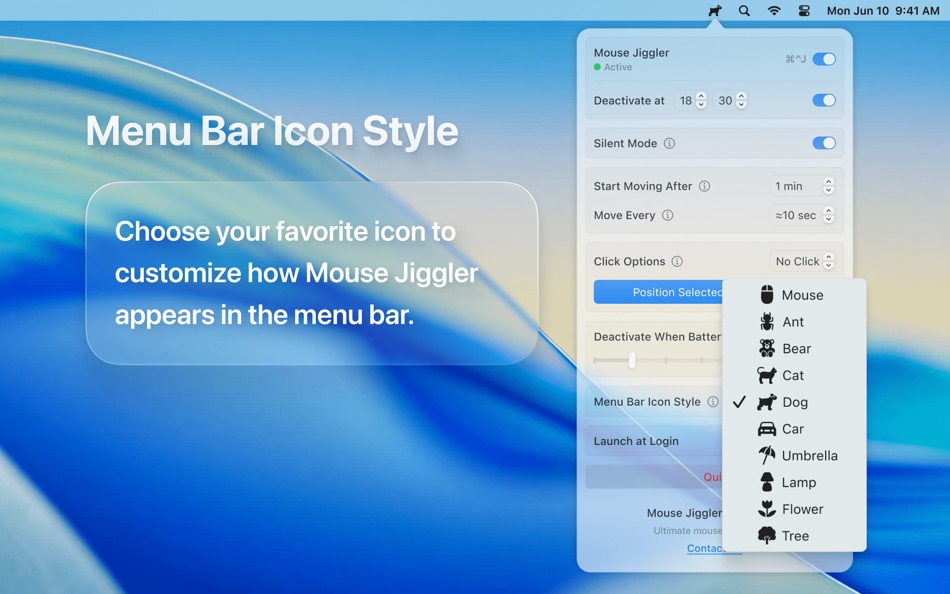The height and width of the screenshot is (594, 950).
Task: Select Flower from the icon style menu
Action: (x=794, y=509)
